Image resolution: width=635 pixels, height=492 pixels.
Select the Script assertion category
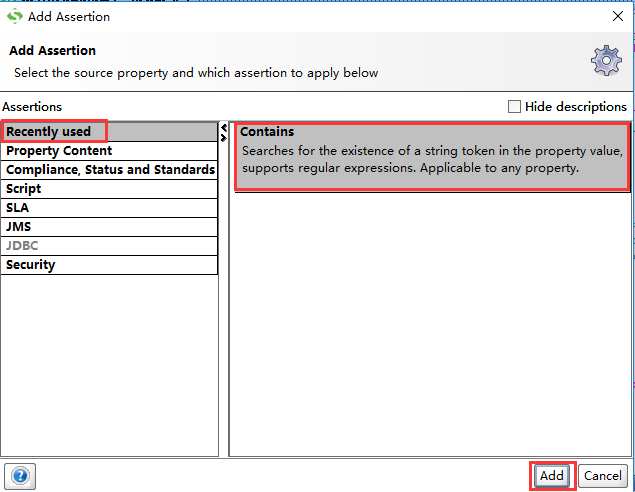coord(24,189)
